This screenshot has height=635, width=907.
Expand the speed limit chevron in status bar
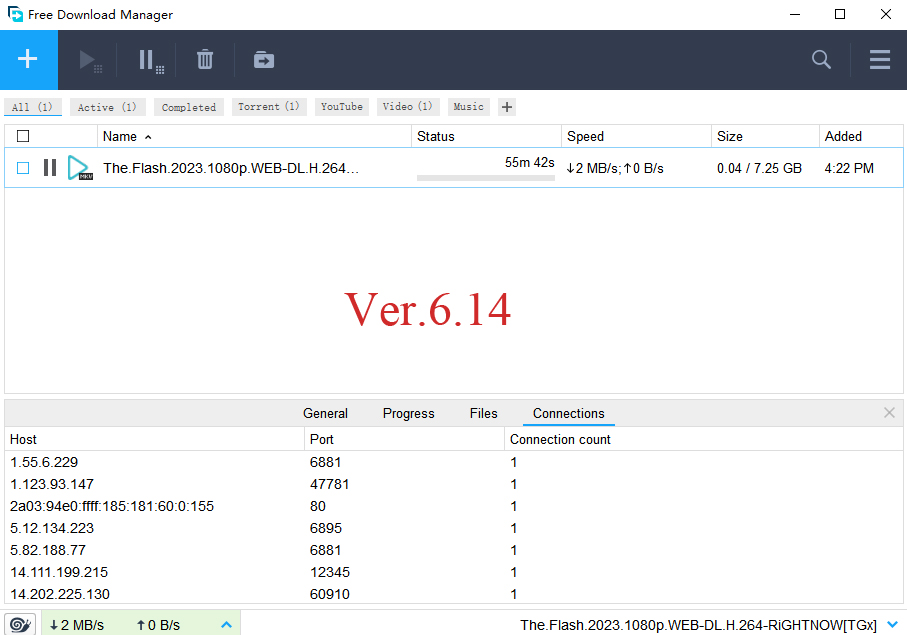click(x=226, y=625)
